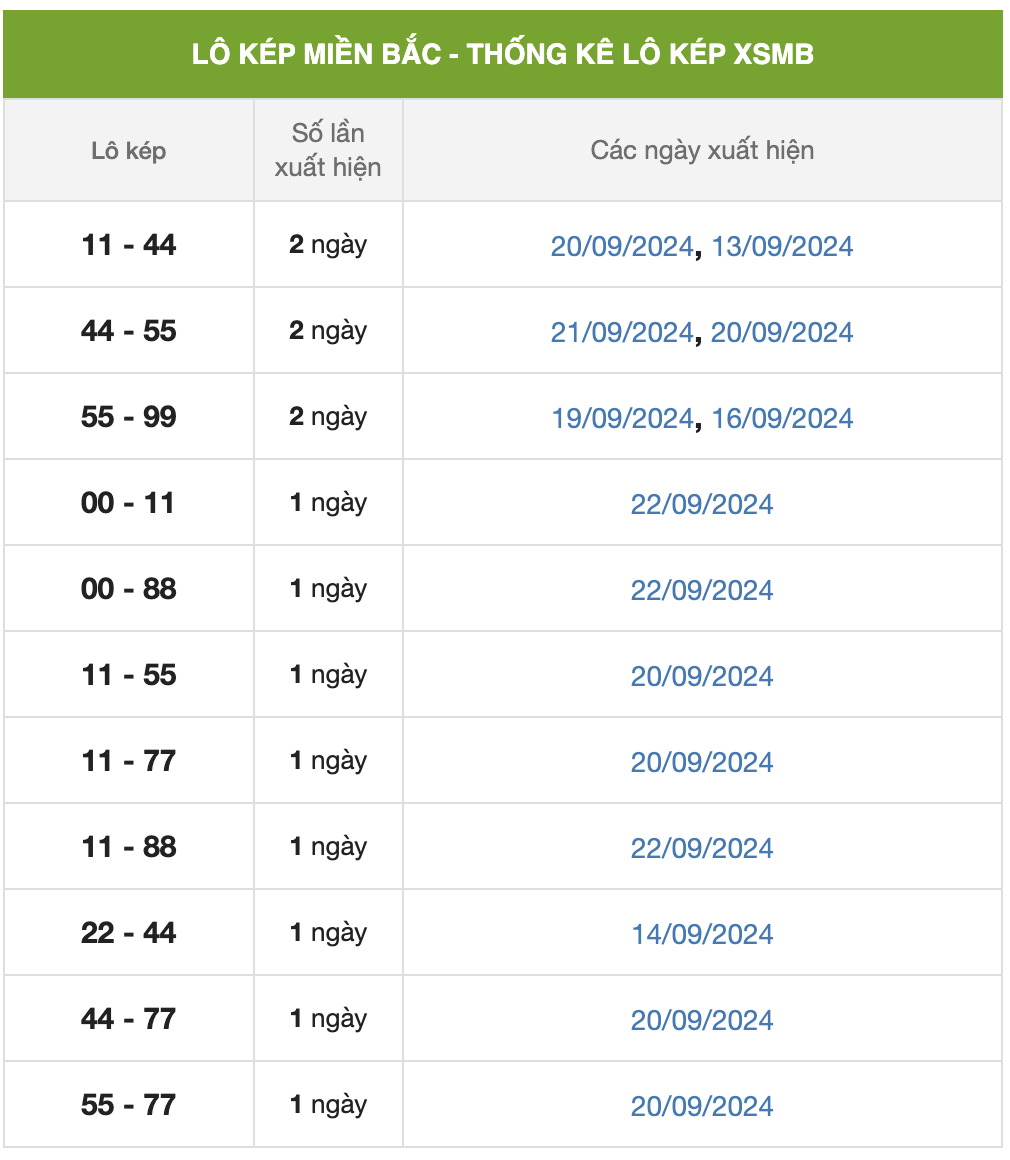This screenshot has width=1010, height=1160.
Task: Click 20/09/2024 link in 11 - 44 row
Action: coord(622,246)
